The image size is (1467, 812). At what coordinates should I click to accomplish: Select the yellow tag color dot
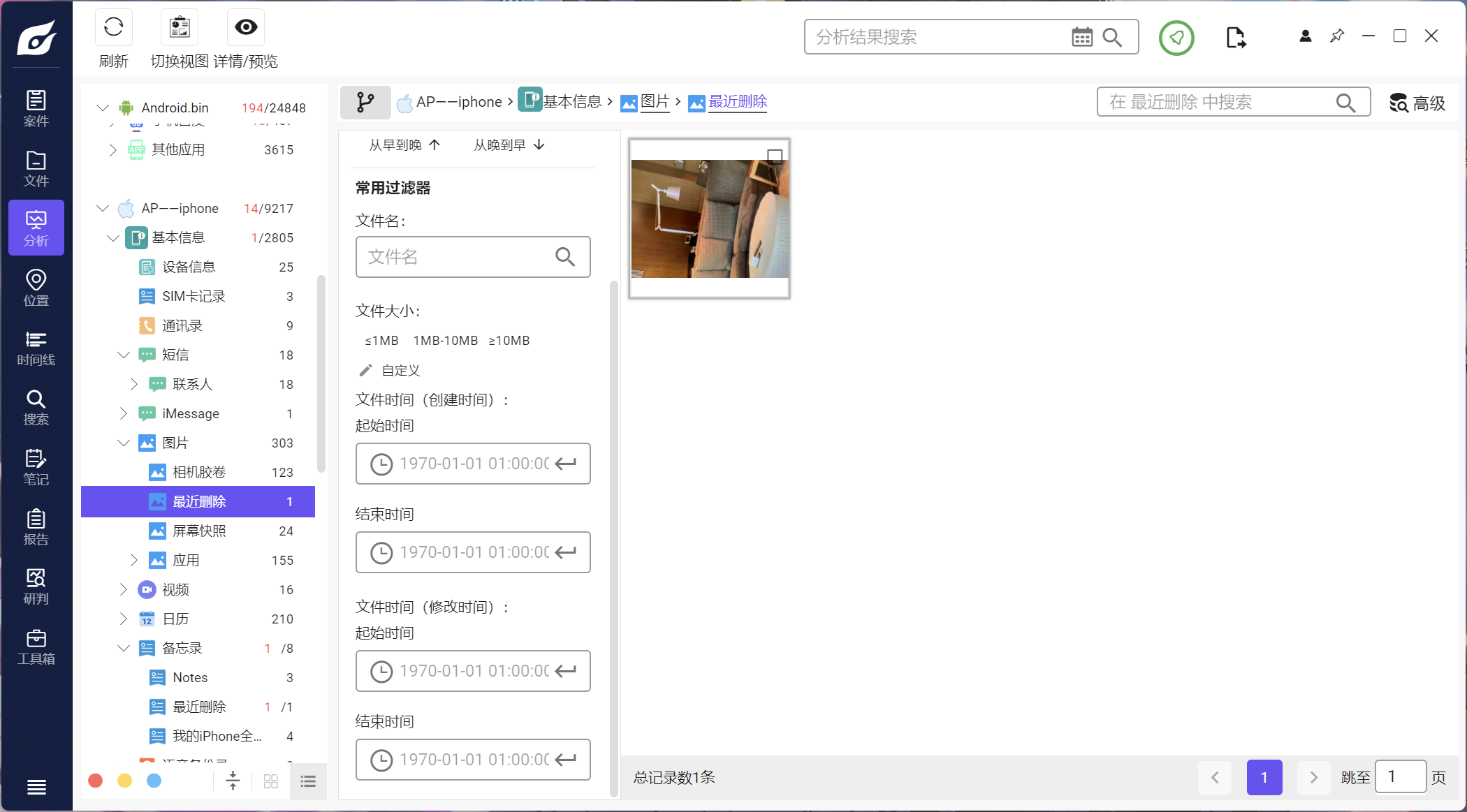coord(125,781)
